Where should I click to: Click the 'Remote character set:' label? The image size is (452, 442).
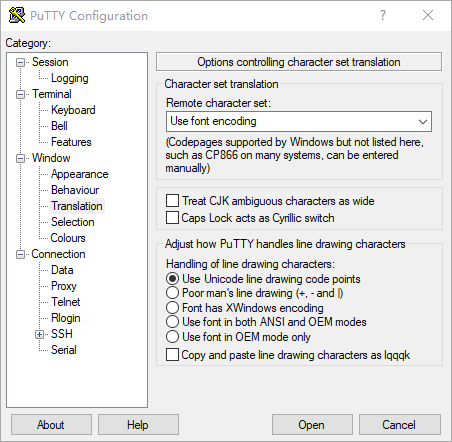tap(218, 103)
